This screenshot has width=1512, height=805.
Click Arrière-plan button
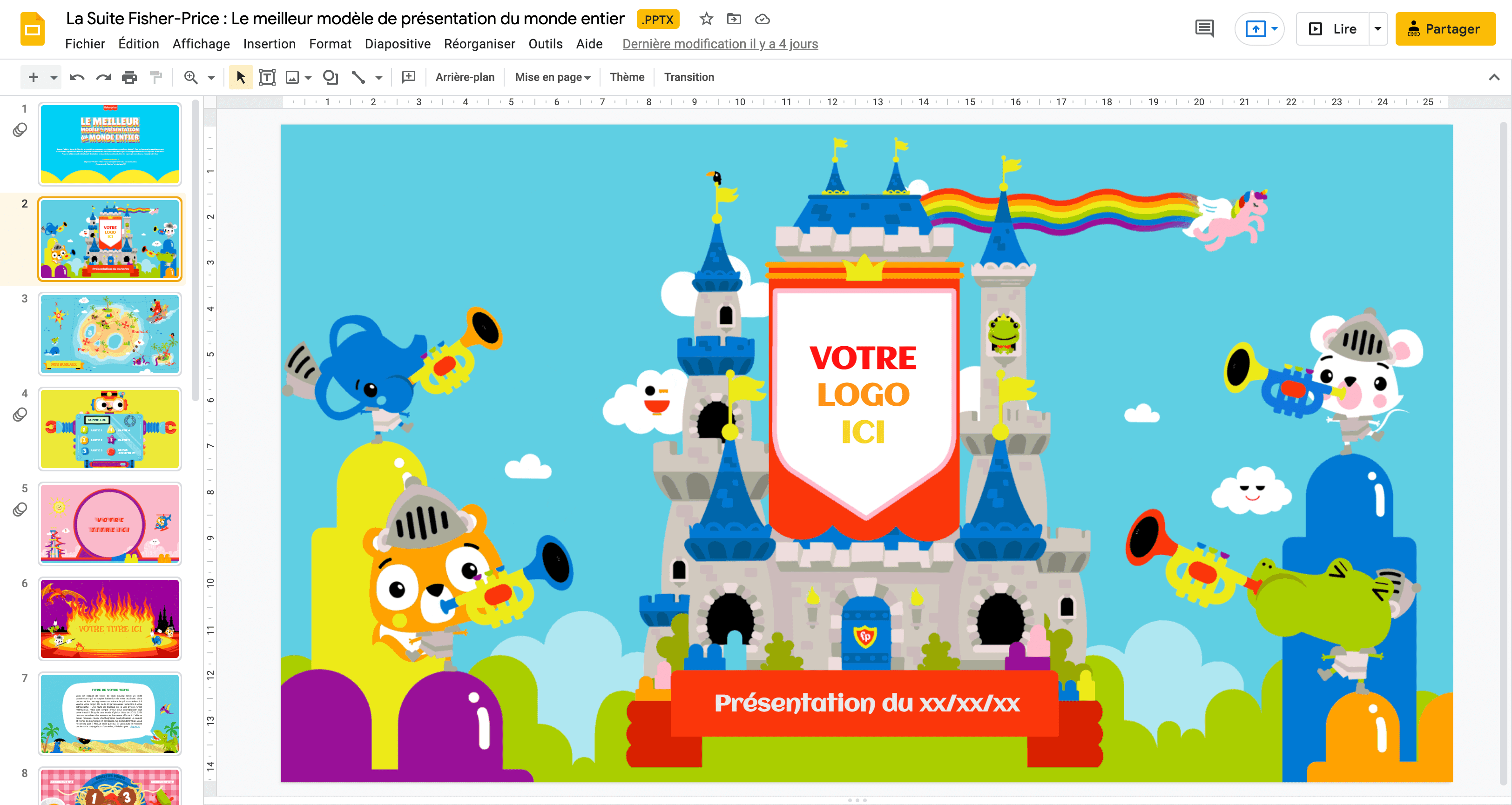(x=465, y=77)
